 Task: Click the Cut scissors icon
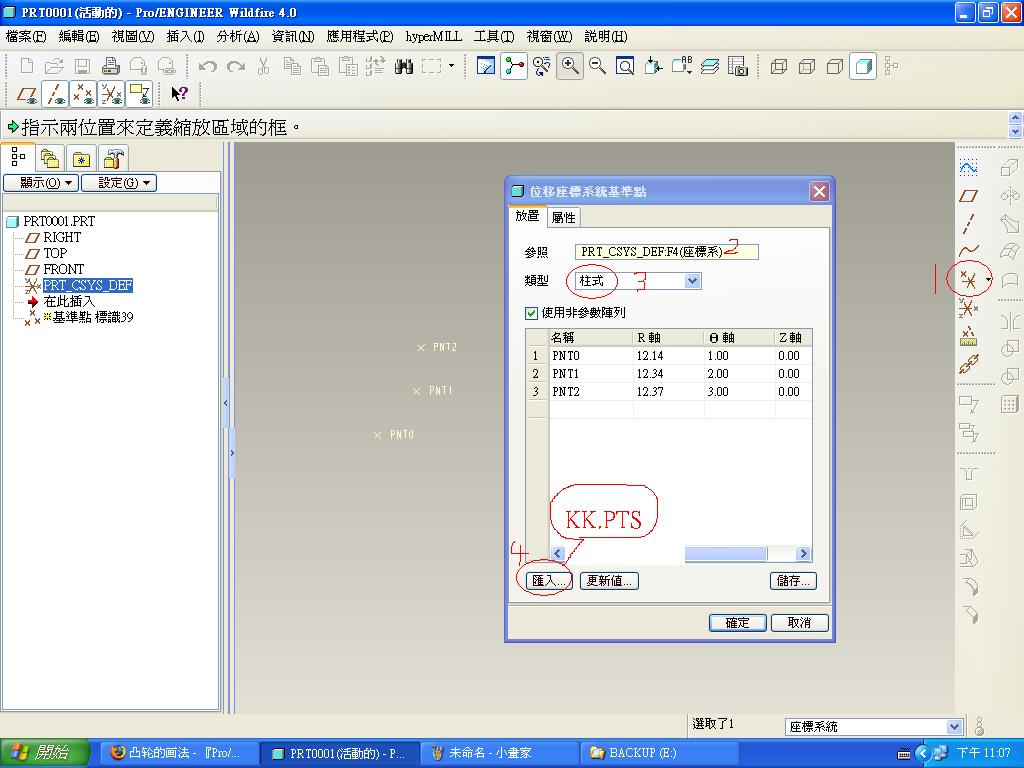pyautogui.click(x=264, y=66)
